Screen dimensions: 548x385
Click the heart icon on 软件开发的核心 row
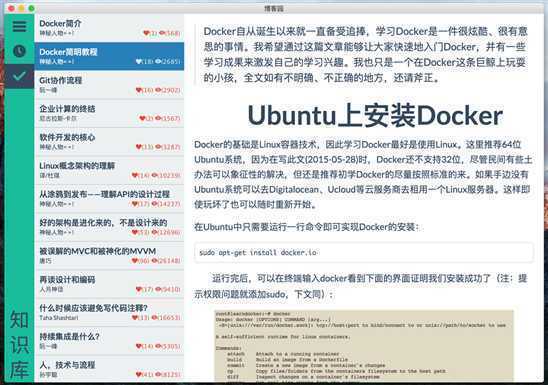click(138, 147)
